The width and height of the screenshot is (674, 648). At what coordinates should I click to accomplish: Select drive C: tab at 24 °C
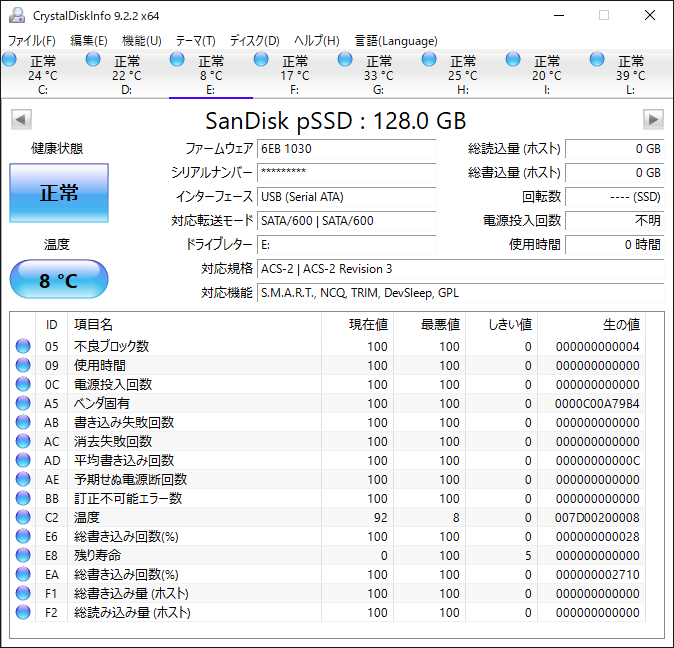43,74
